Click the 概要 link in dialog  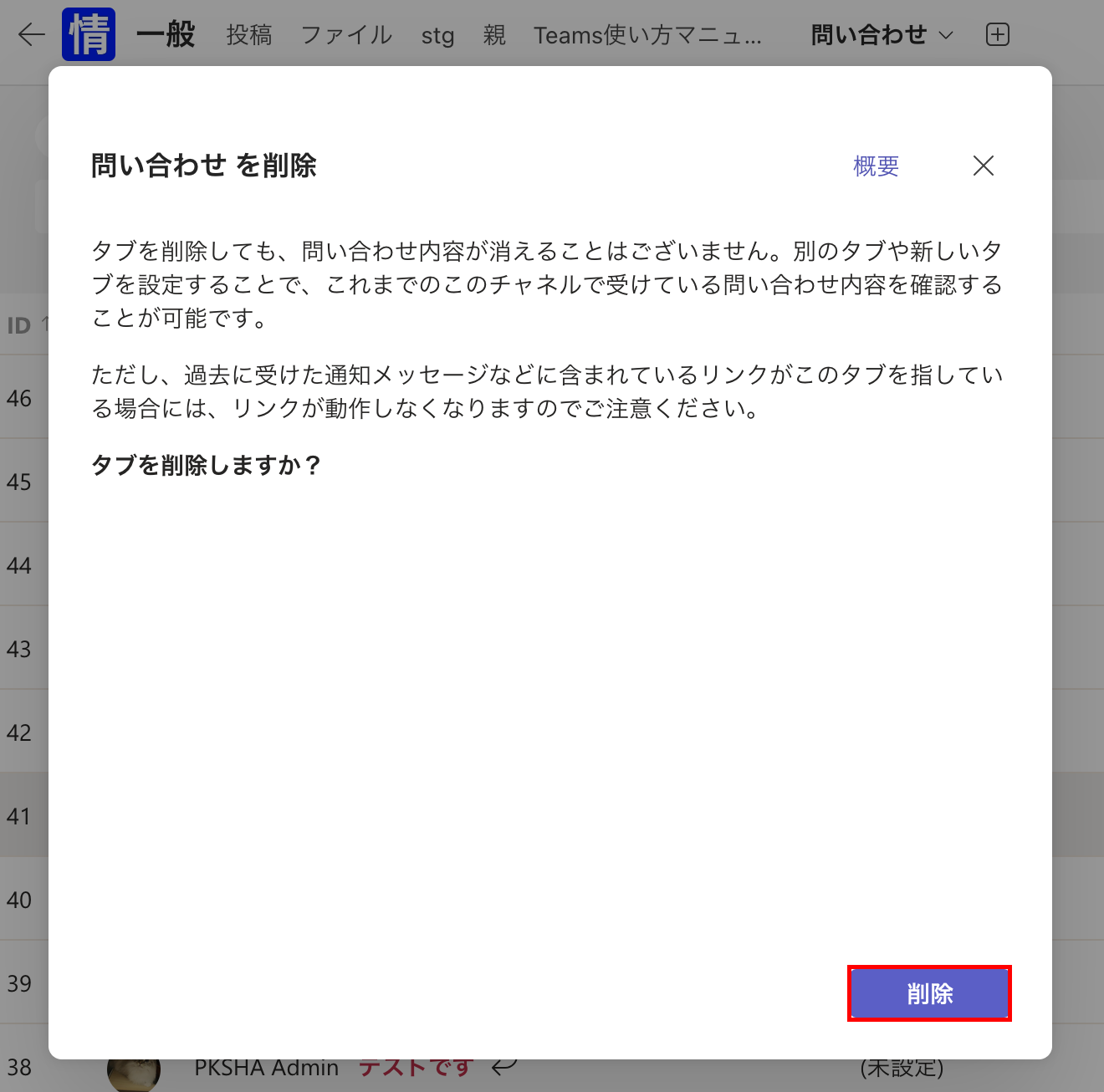click(x=876, y=166)
